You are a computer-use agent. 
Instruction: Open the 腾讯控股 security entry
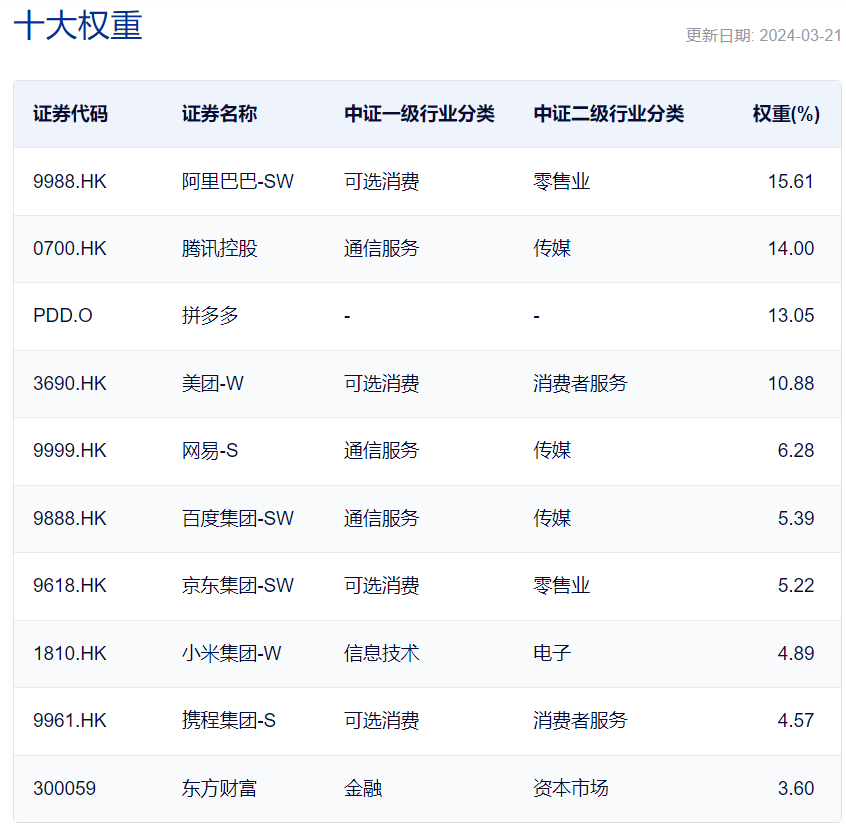216,248
